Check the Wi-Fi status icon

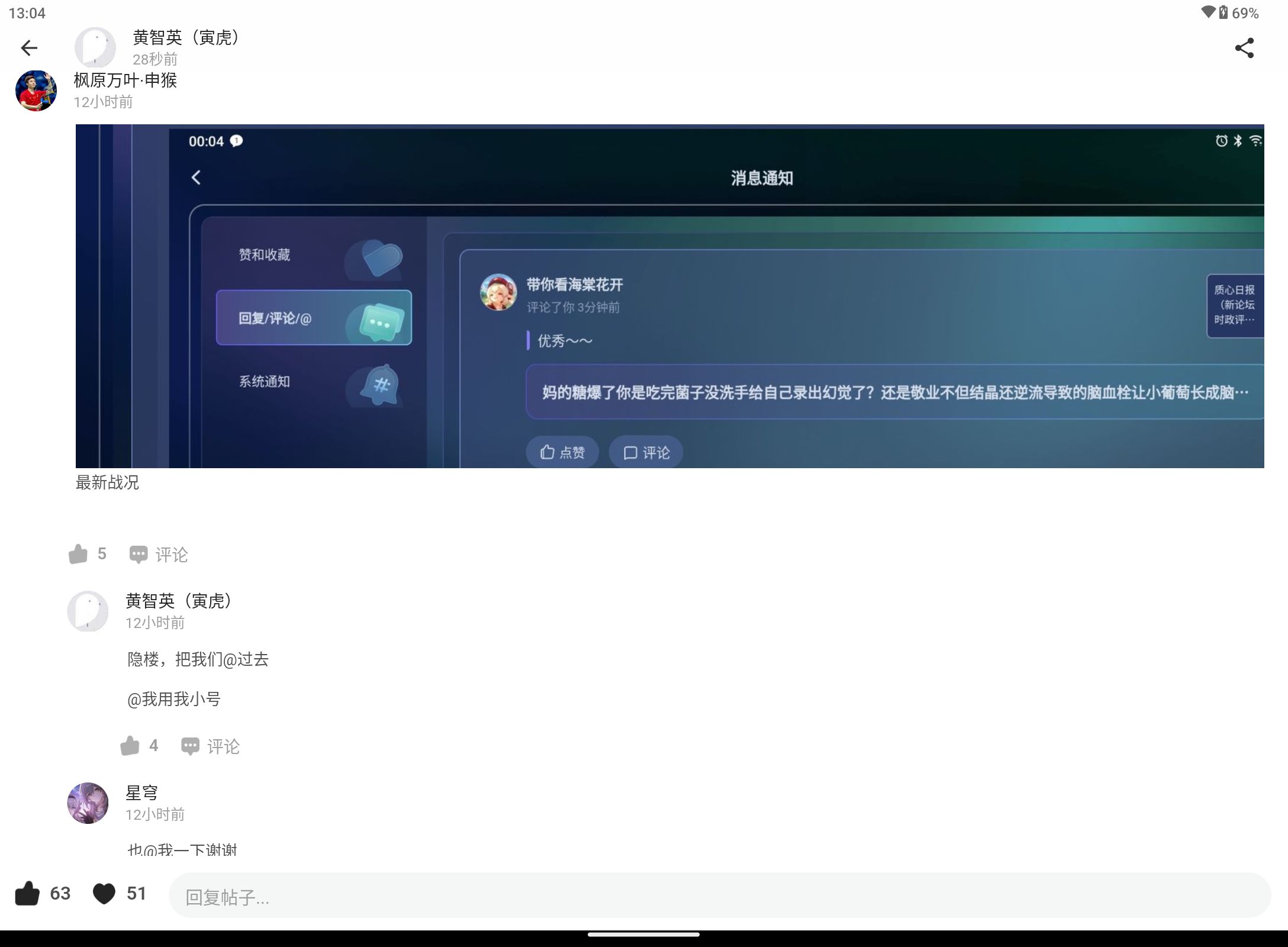tap(1208, 12)
